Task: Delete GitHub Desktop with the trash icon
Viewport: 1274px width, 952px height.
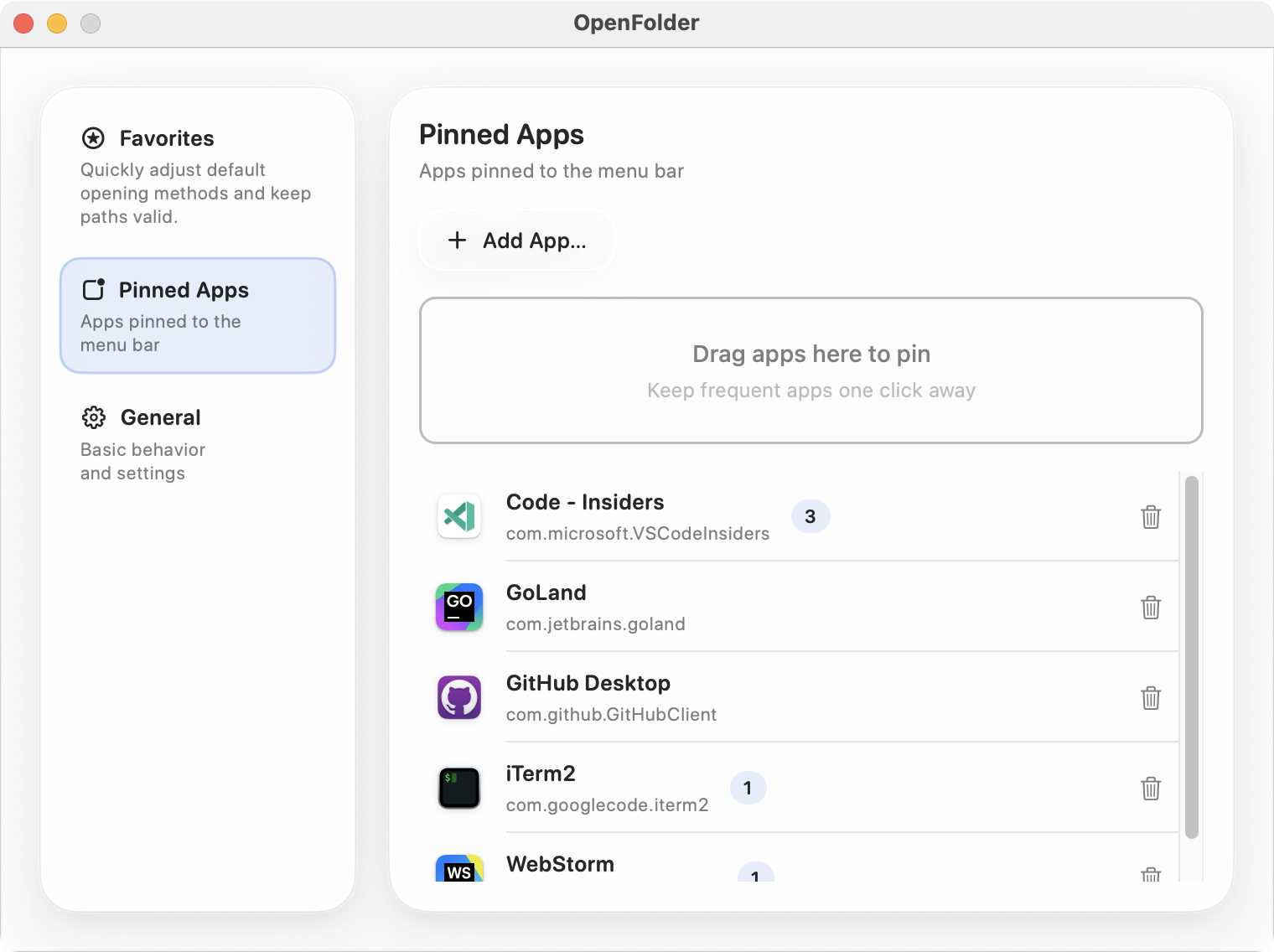Action: click(1151, 697)
